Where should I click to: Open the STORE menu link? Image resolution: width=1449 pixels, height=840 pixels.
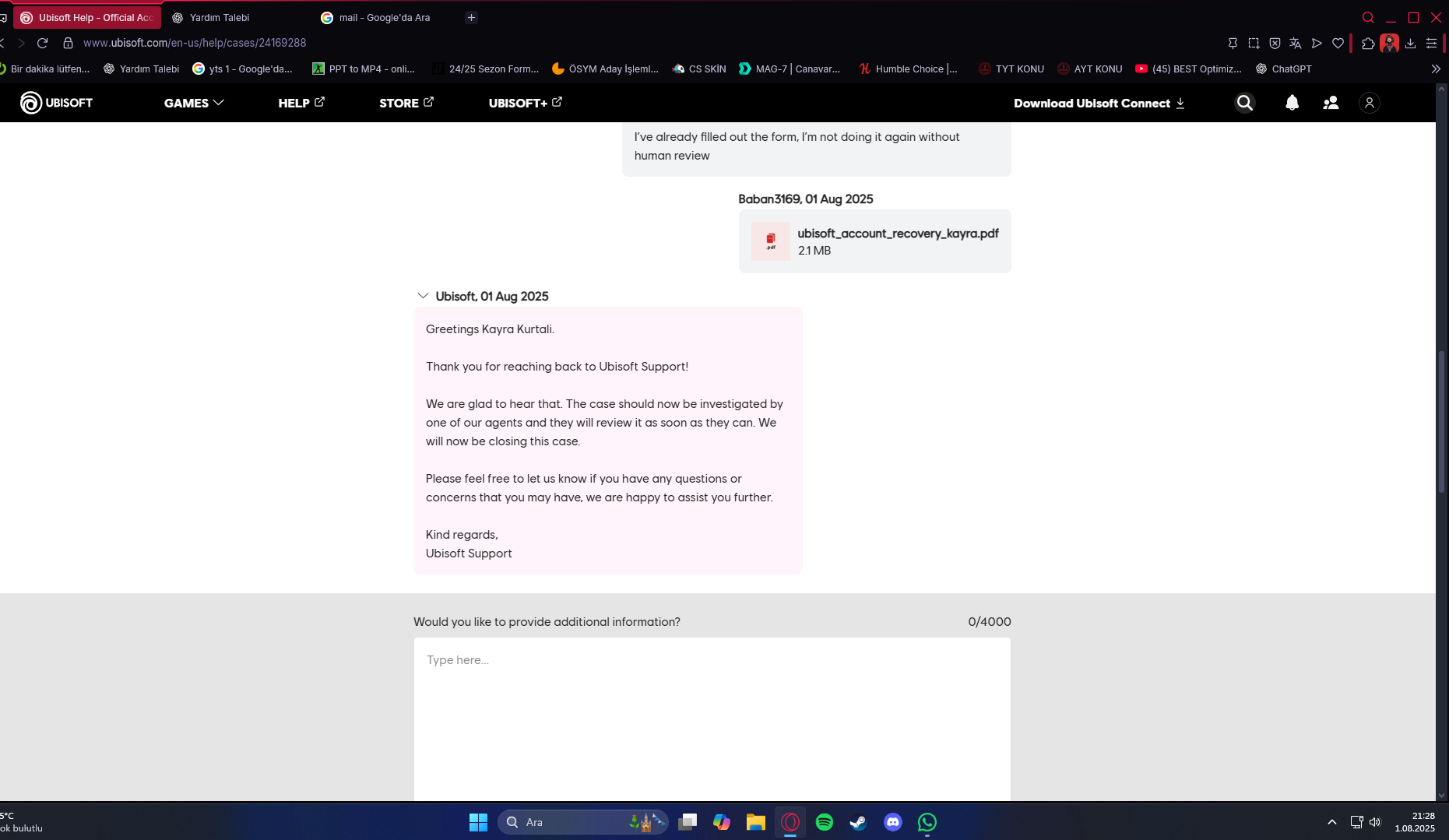coord(406,103)
